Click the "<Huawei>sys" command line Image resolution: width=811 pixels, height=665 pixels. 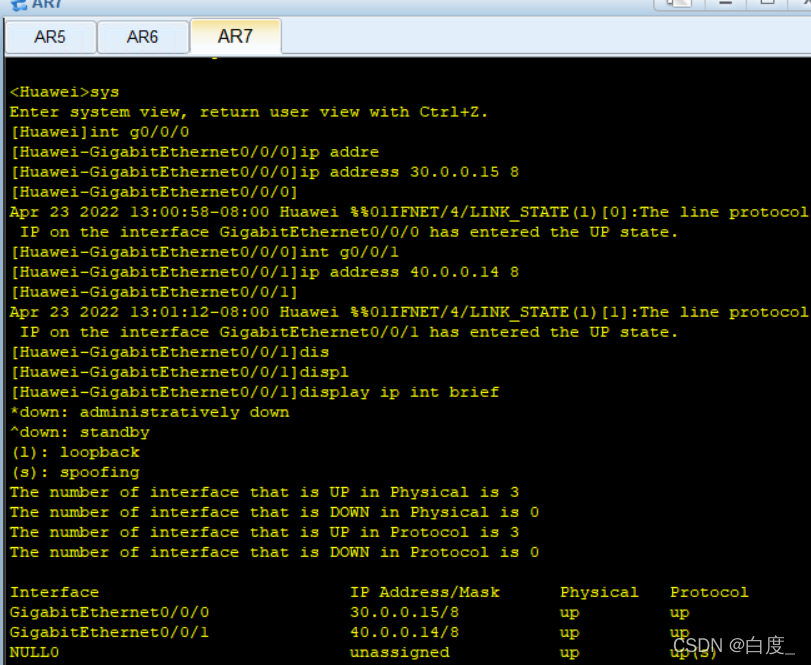coord(64,92)
